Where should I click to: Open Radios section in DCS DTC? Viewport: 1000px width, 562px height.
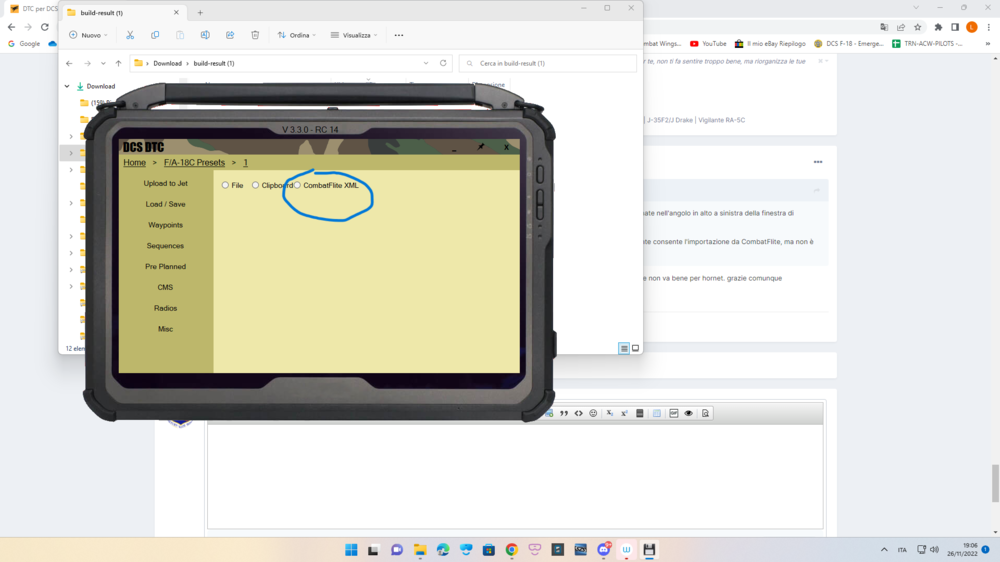click(x=165, y=308)
